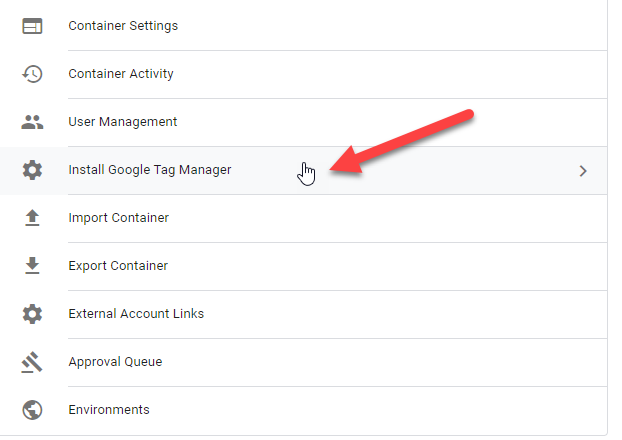Select User Management text label

(123, 122)
